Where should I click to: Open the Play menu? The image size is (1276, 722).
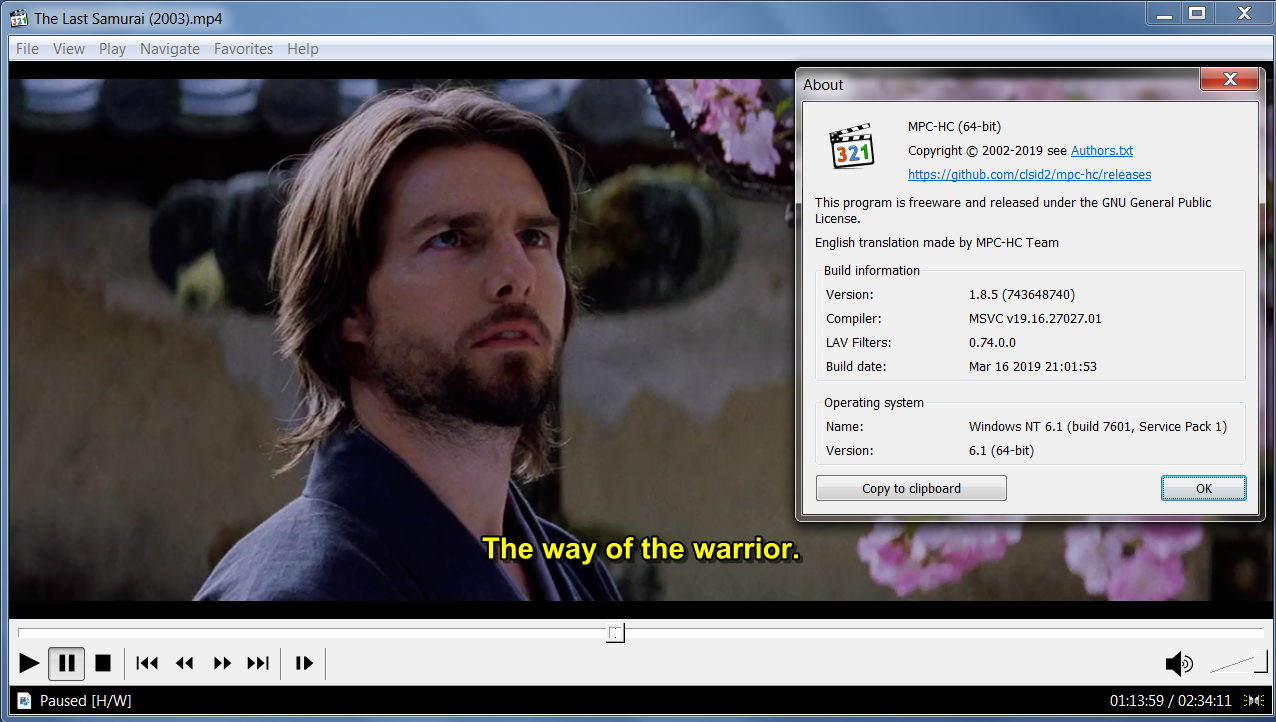pos(112,49)
